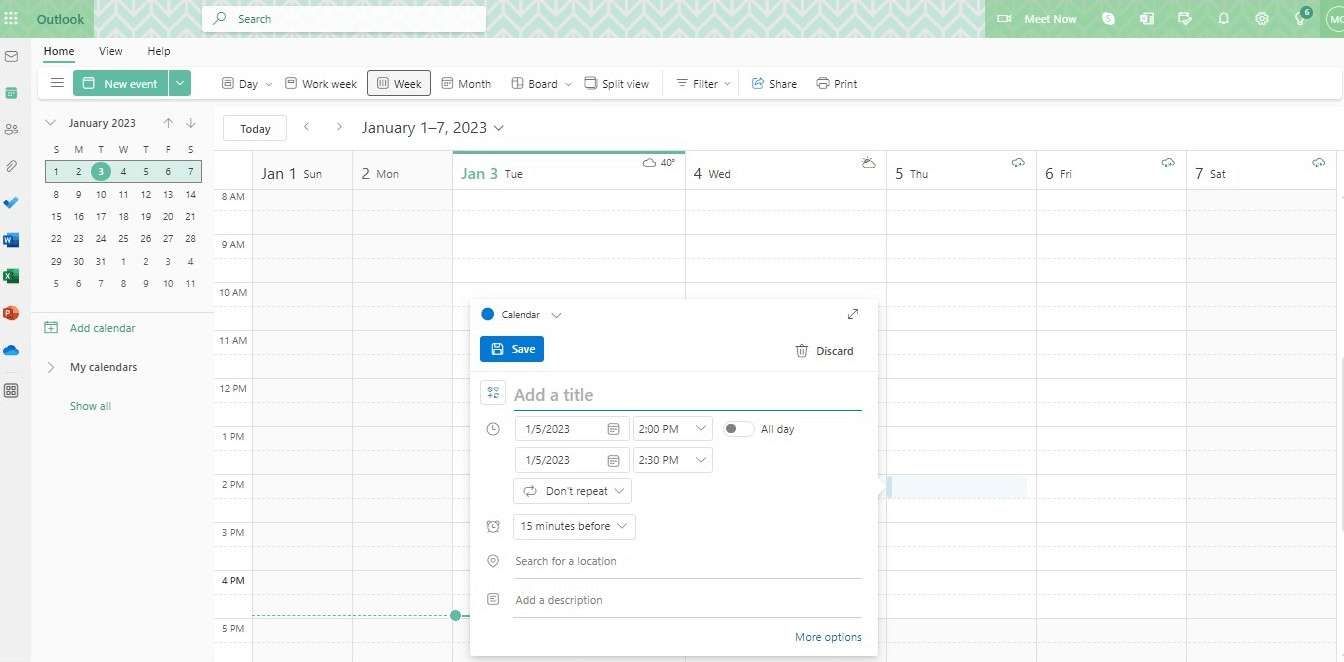Open OneDrive from the sidebar
The width and height of the screenshot is (1344, 662).
pyautogui.click(x=12, y=350)
